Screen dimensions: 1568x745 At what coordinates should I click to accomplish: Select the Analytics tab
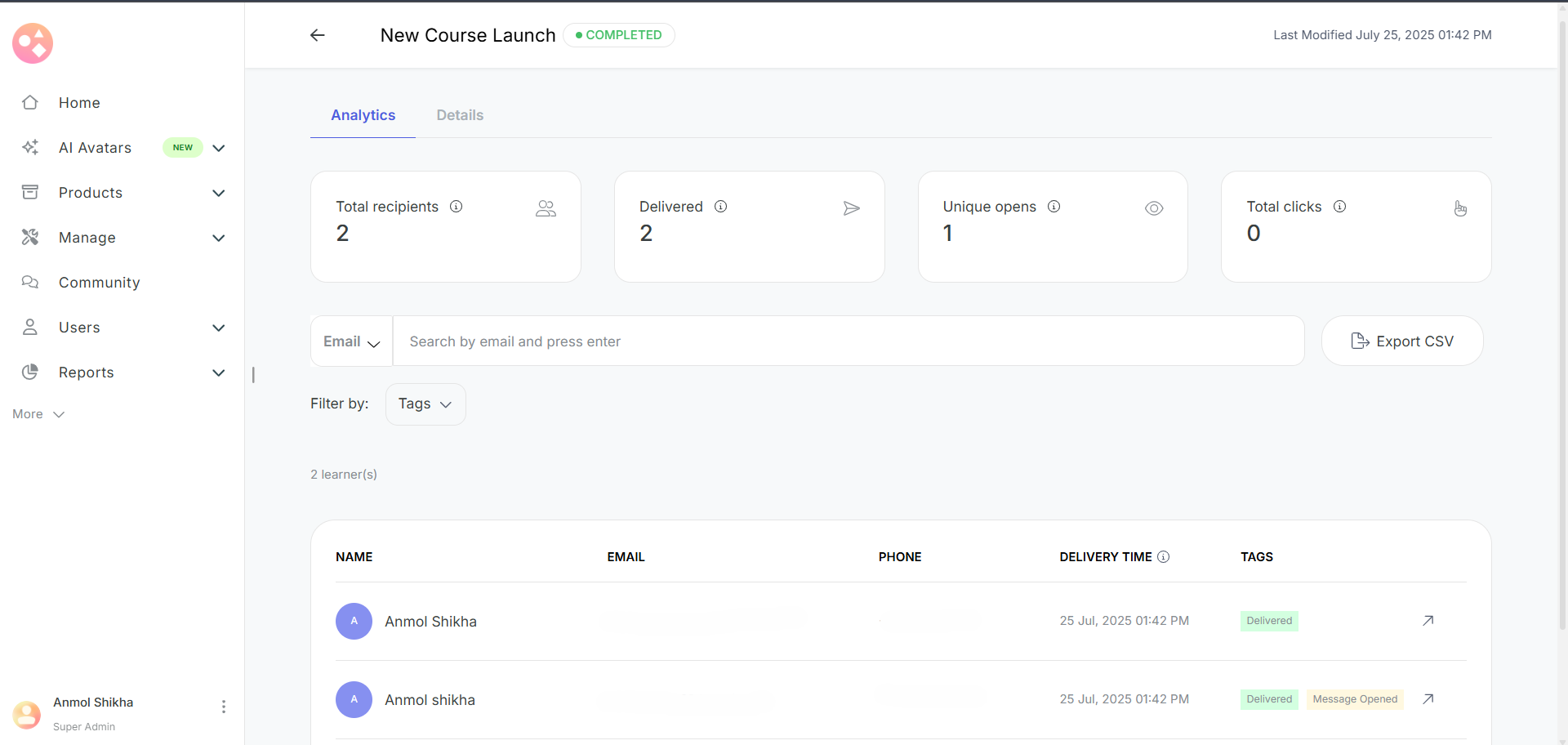[363, 115]
